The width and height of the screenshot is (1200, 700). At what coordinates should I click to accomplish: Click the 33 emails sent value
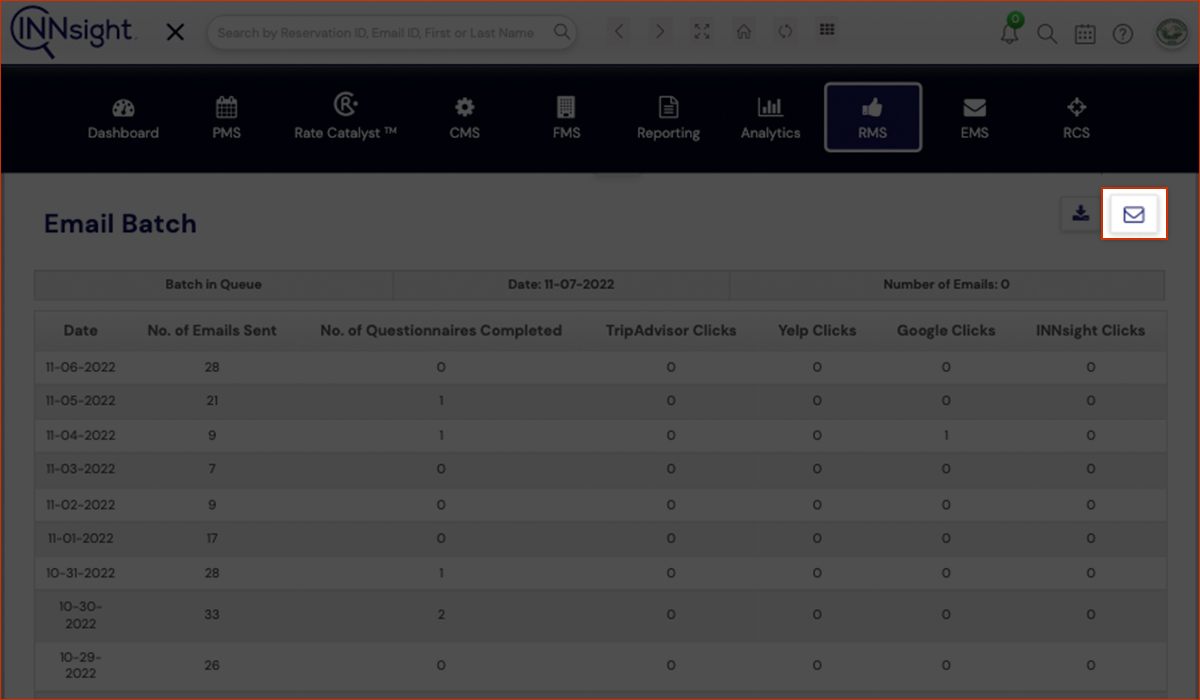[x=212, y=614]
